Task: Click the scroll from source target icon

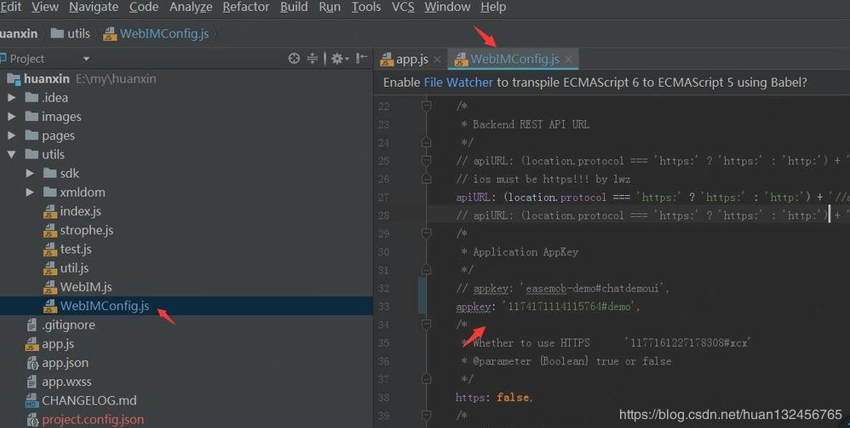Action: tap(294, 59)
